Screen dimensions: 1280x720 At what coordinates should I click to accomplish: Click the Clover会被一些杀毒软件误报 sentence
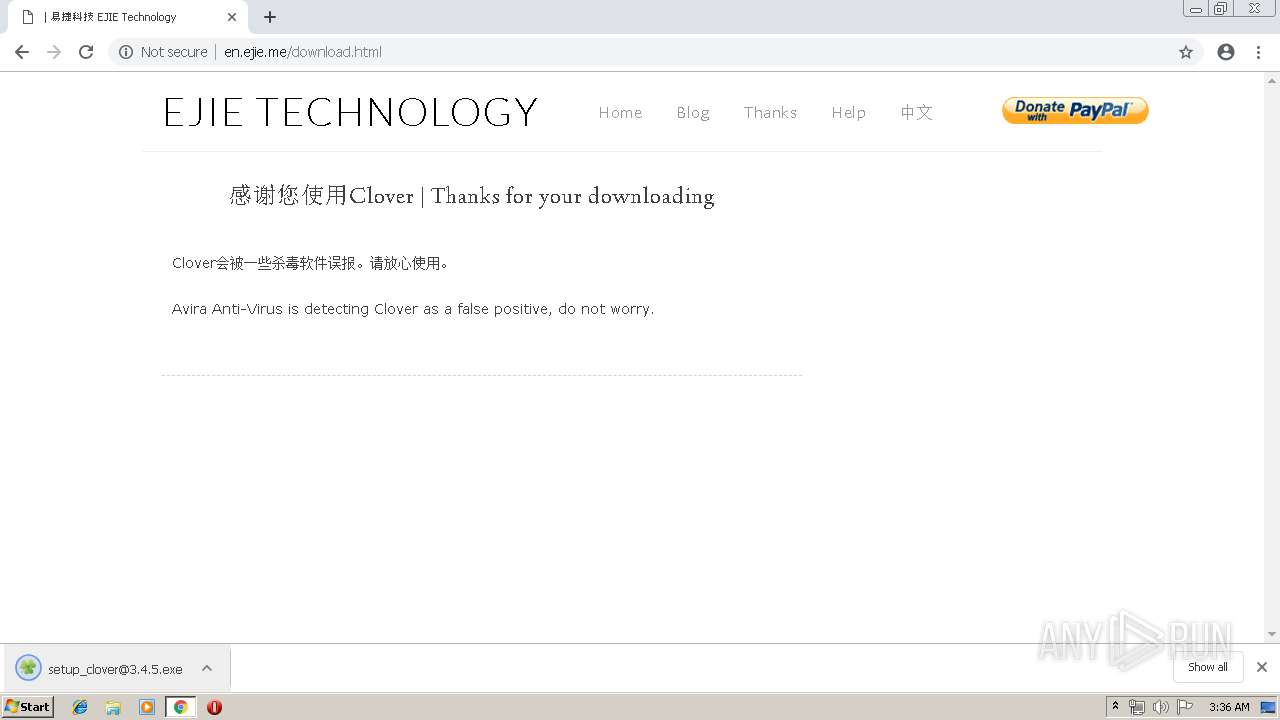310,263
